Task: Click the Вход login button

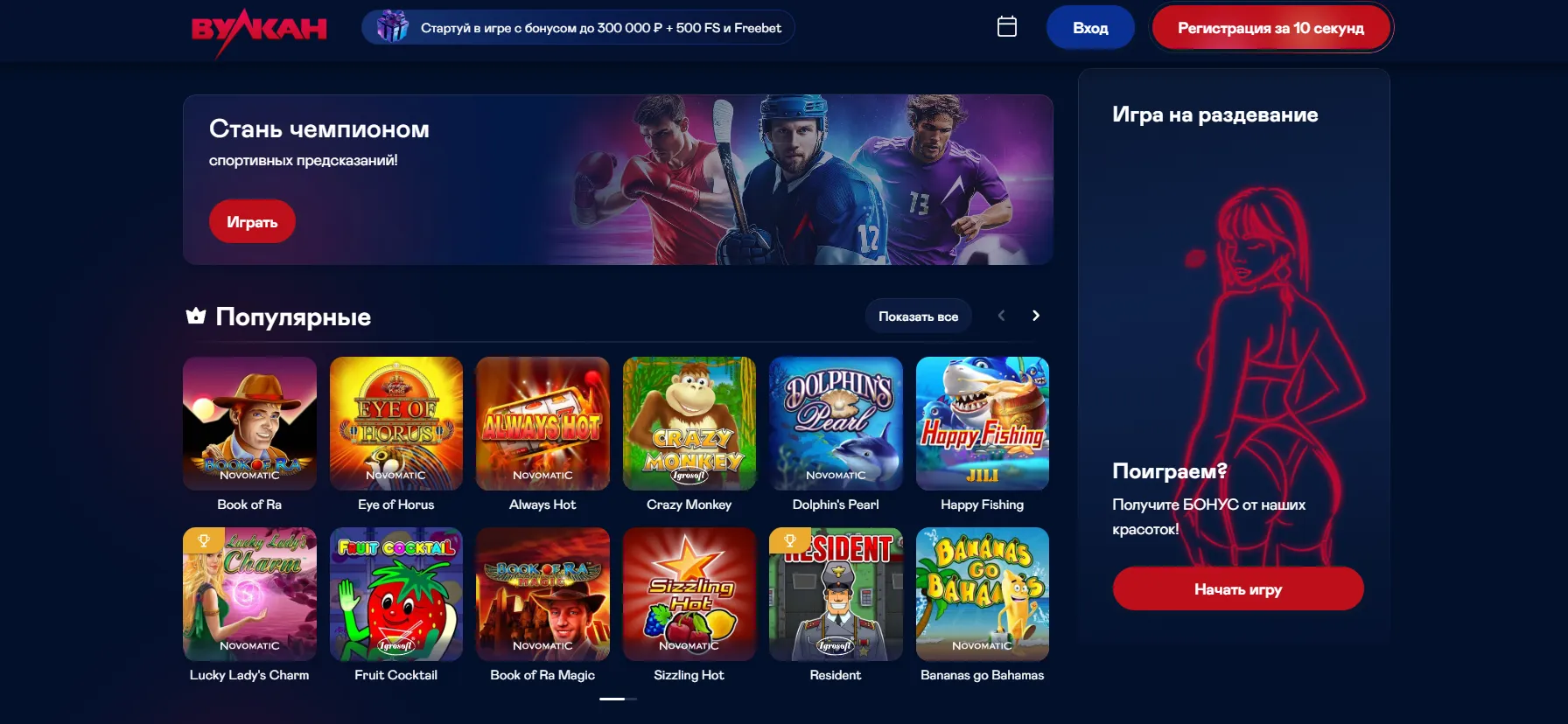Action: click(1090, 28)
